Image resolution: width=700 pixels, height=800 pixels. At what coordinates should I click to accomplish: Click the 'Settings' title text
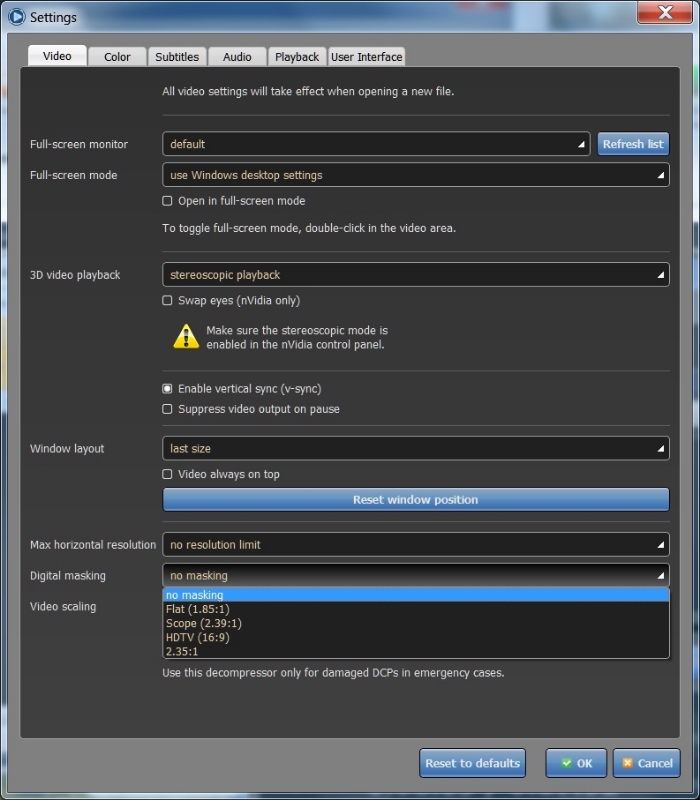click(53, 17)
